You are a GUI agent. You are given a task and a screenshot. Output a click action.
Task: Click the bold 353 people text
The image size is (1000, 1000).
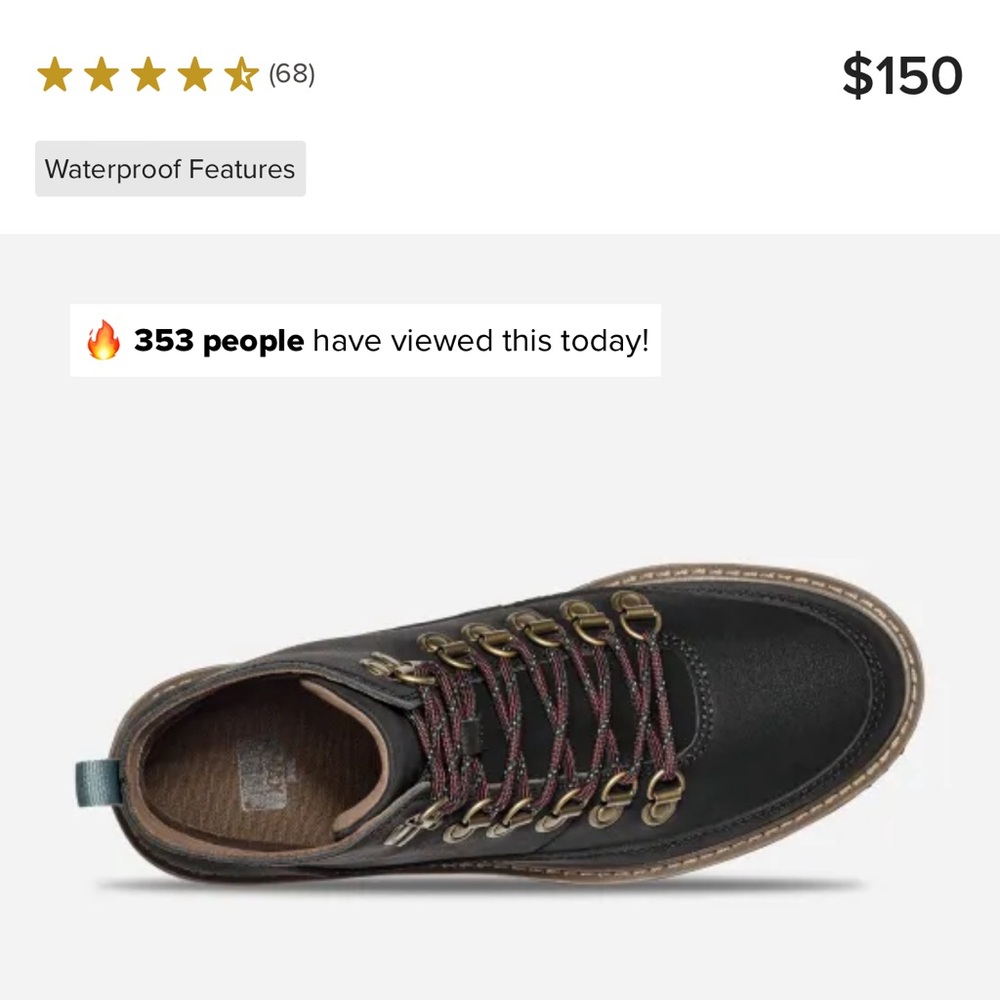(220, 340)
